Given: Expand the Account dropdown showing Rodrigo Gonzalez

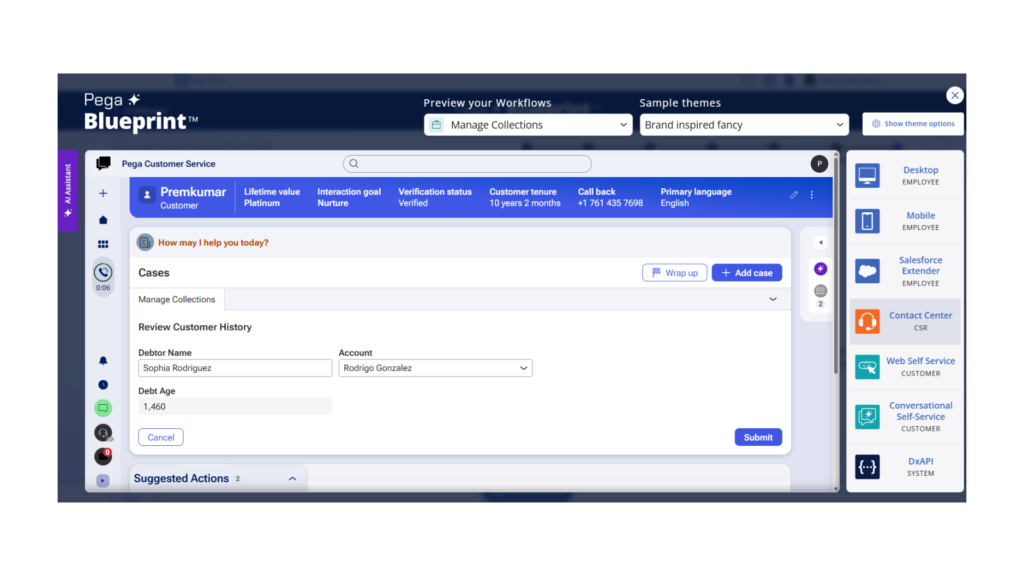Looking at the screenshot, I should pyautogui.click(x=435, y=368).
